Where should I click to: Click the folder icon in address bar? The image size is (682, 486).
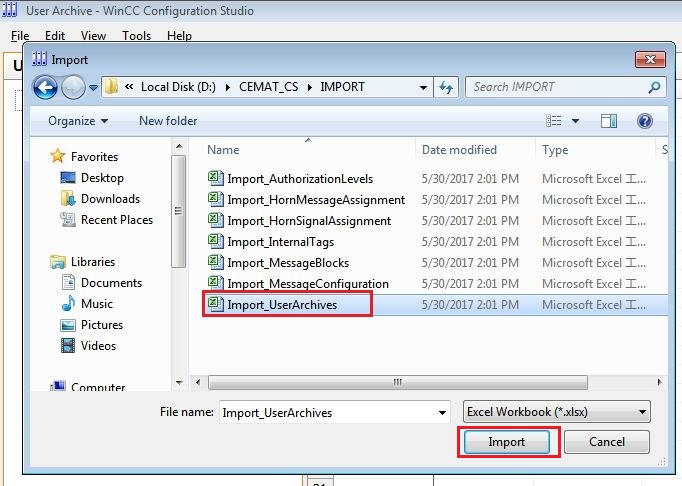pos(112,87)
